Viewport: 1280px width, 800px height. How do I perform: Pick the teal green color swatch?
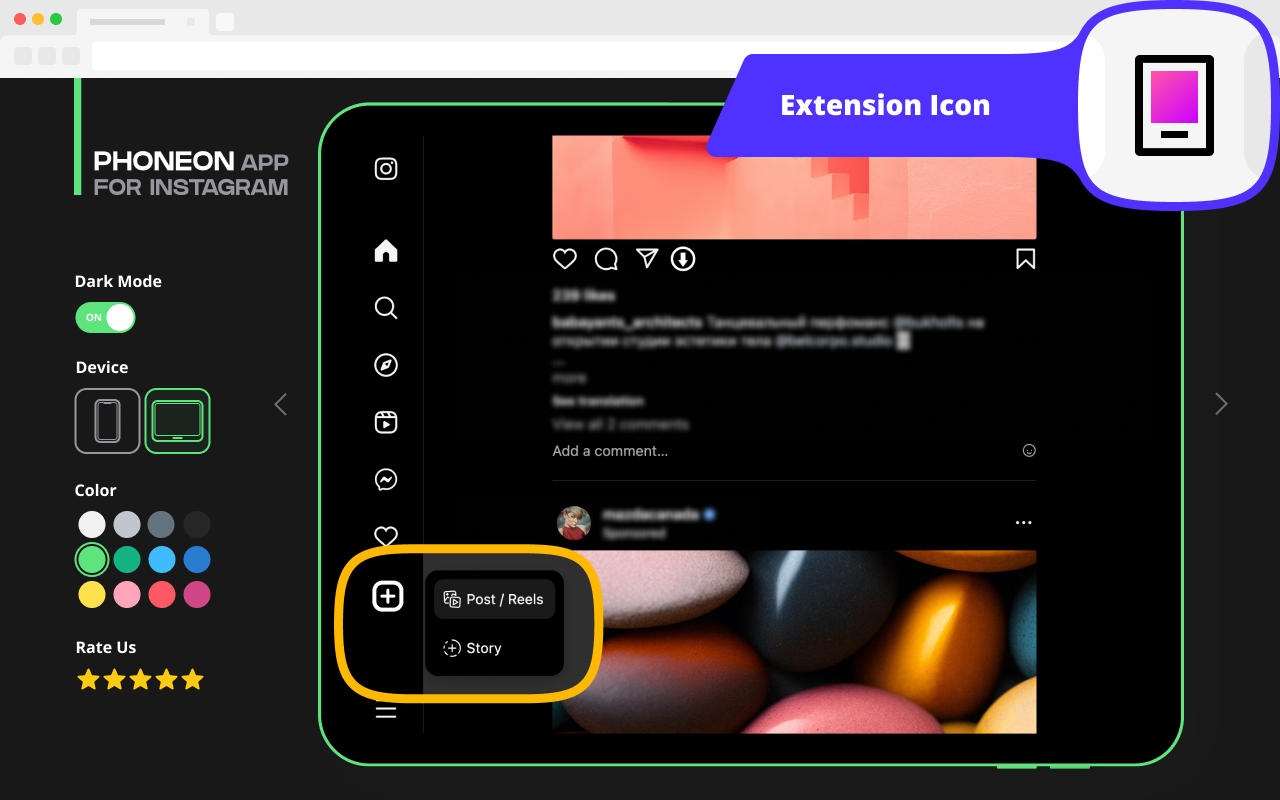coord(127,559)
